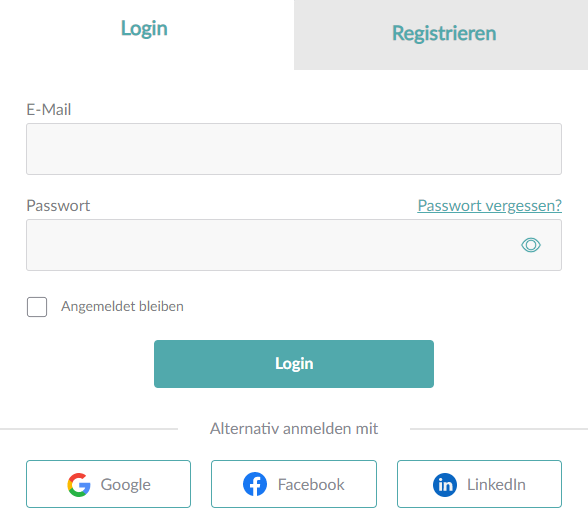Screen dimensions: 588x523
Task: Click the colorful Google G logo
Action: 79,484
